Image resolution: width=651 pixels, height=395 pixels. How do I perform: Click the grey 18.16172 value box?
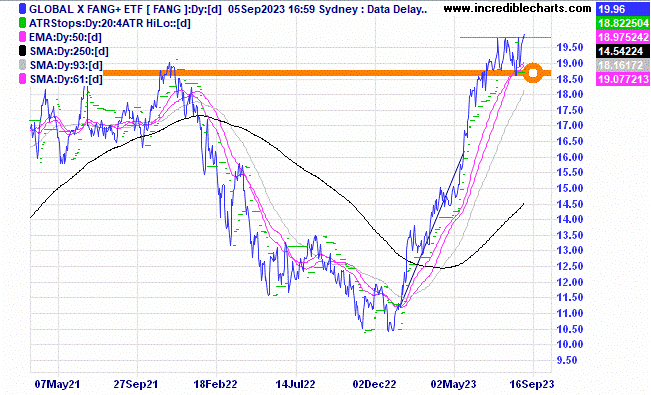(622, 65)
